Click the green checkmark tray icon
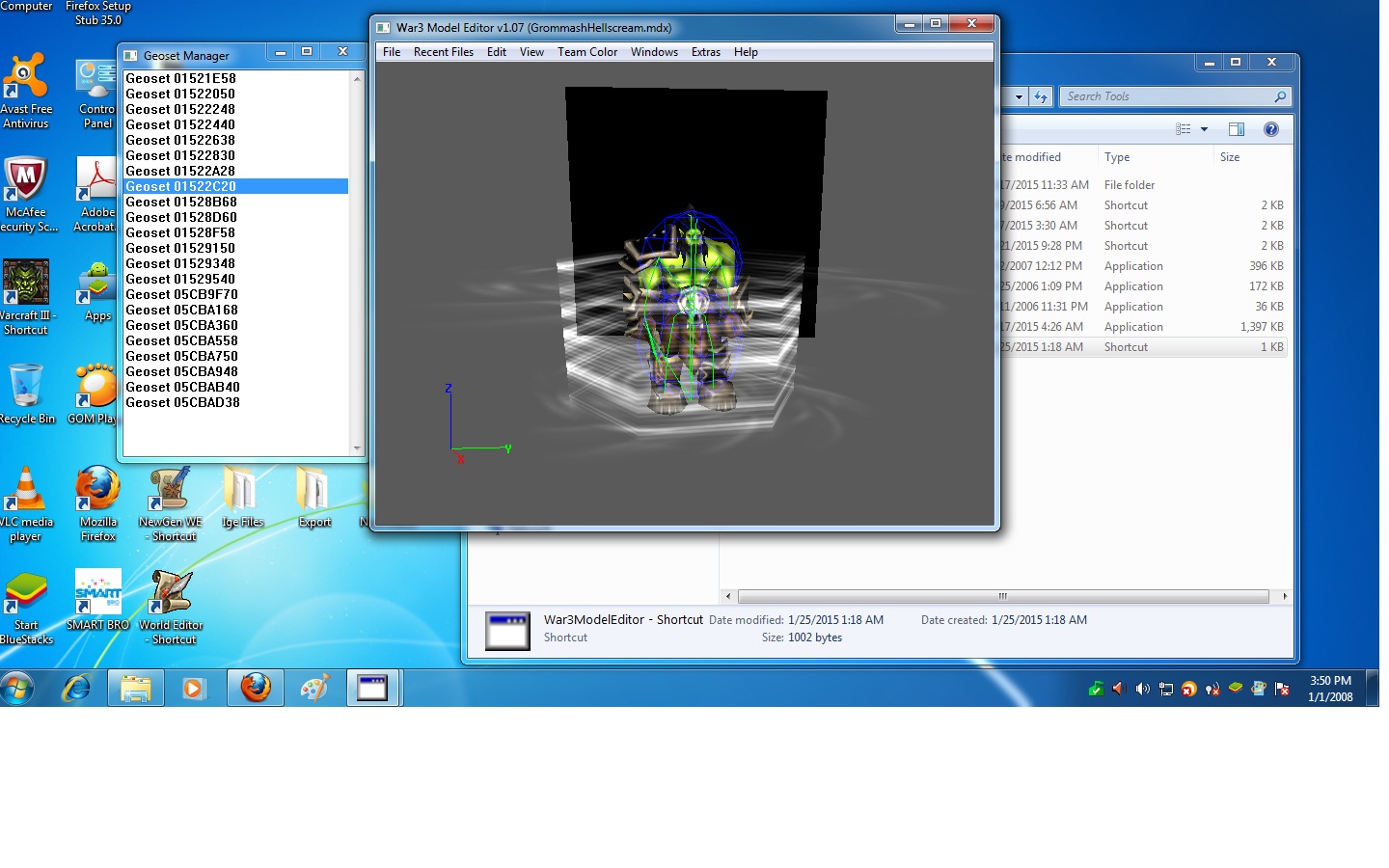1389x868 pixels. pos(1096,689)
